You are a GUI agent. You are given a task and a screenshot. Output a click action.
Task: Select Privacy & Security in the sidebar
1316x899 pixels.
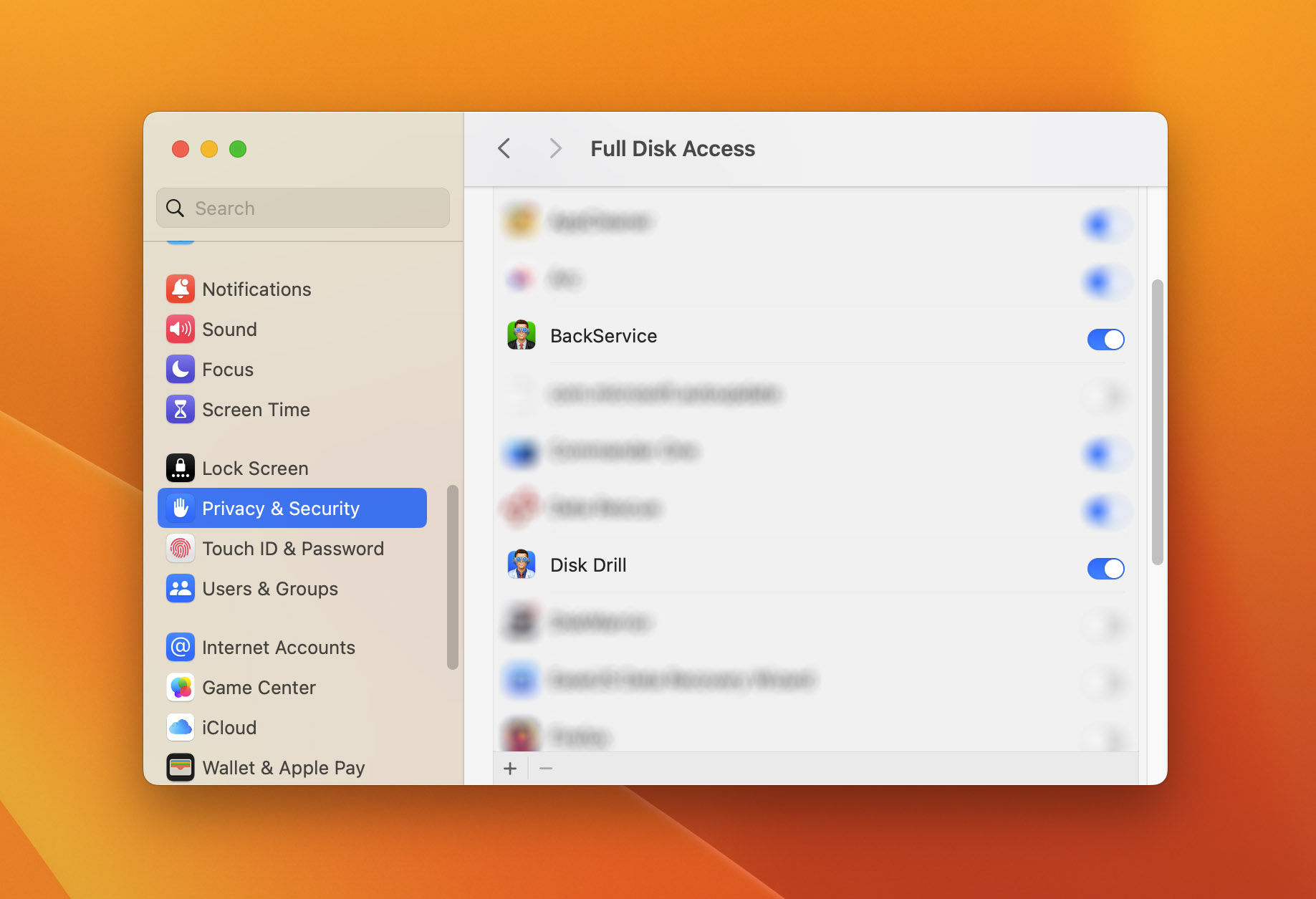pyautogui.click(x=281, y=508)
